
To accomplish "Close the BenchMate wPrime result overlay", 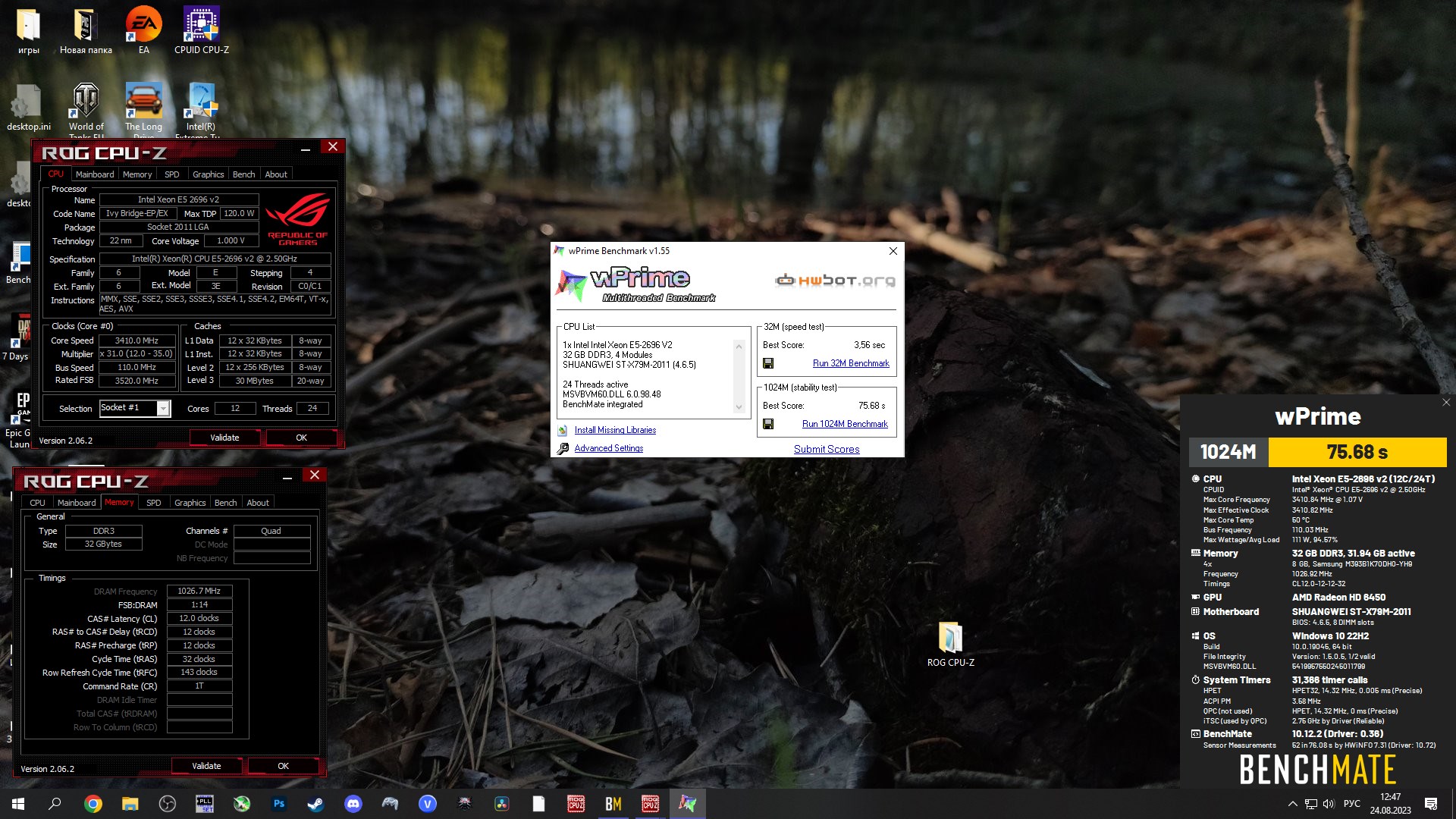I will [1446, 403].
